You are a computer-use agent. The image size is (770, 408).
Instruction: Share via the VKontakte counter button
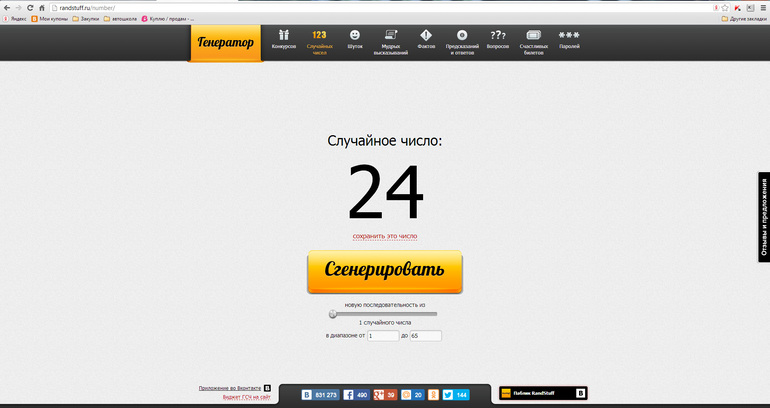click(320, 395)
